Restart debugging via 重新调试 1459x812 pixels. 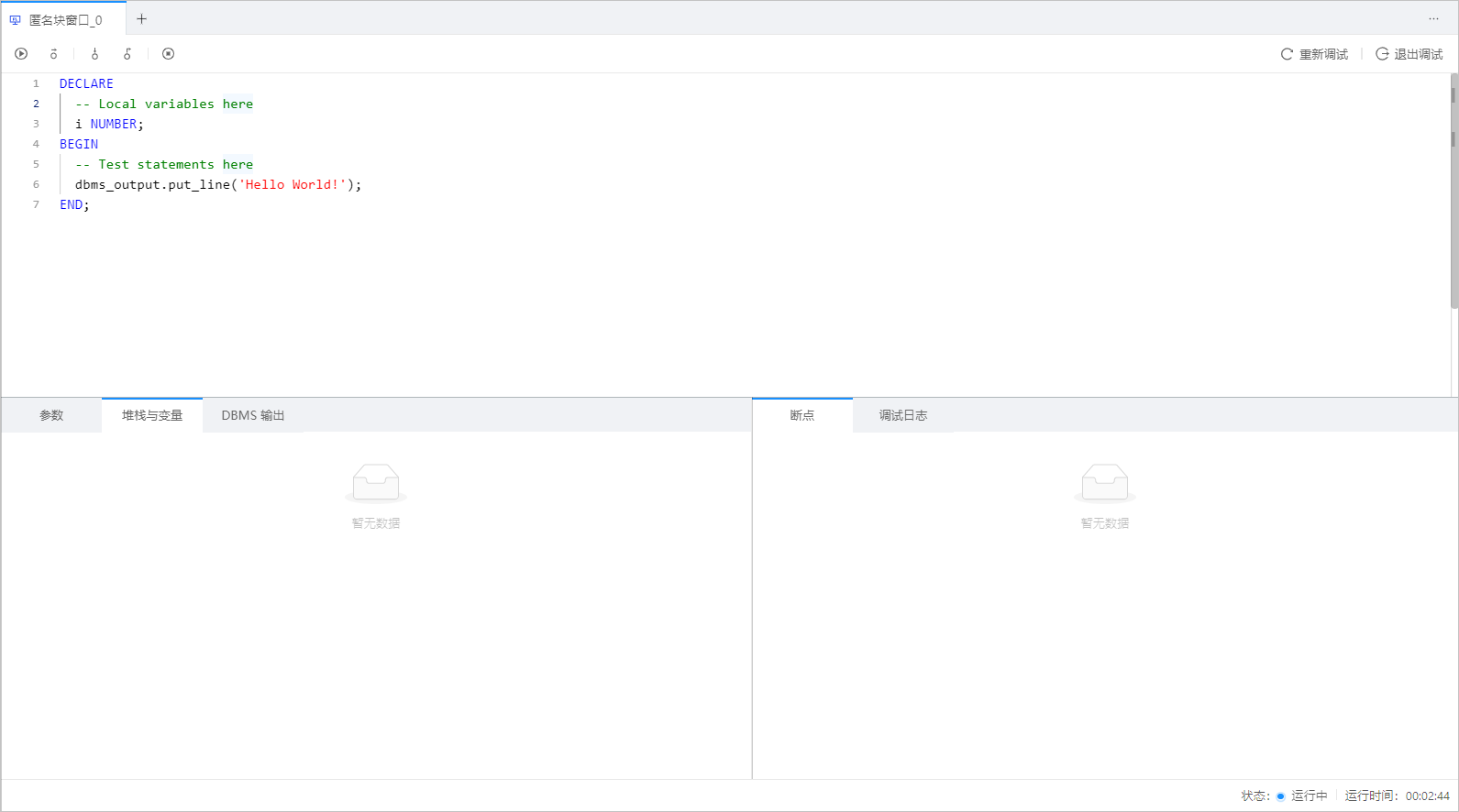pos(1314,55)
